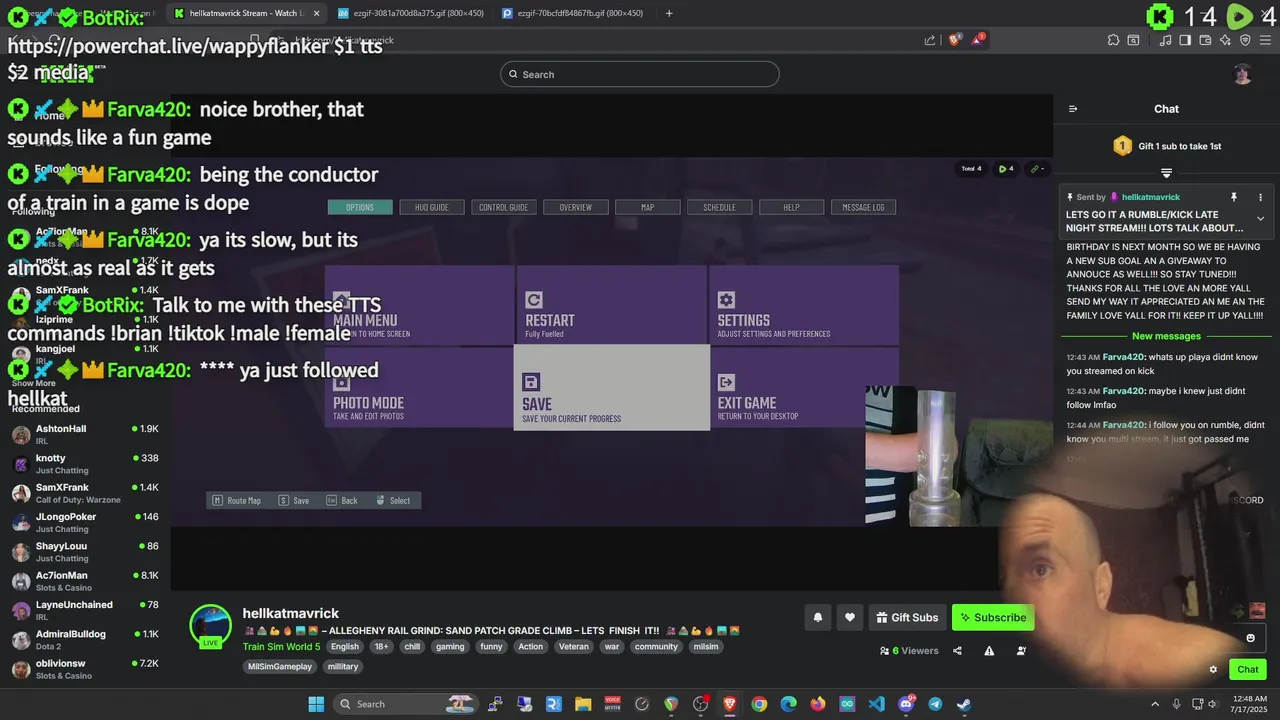The image size is (1280, 720).
Task: Open the user profile avatar menu
Action: point(1242,74)
